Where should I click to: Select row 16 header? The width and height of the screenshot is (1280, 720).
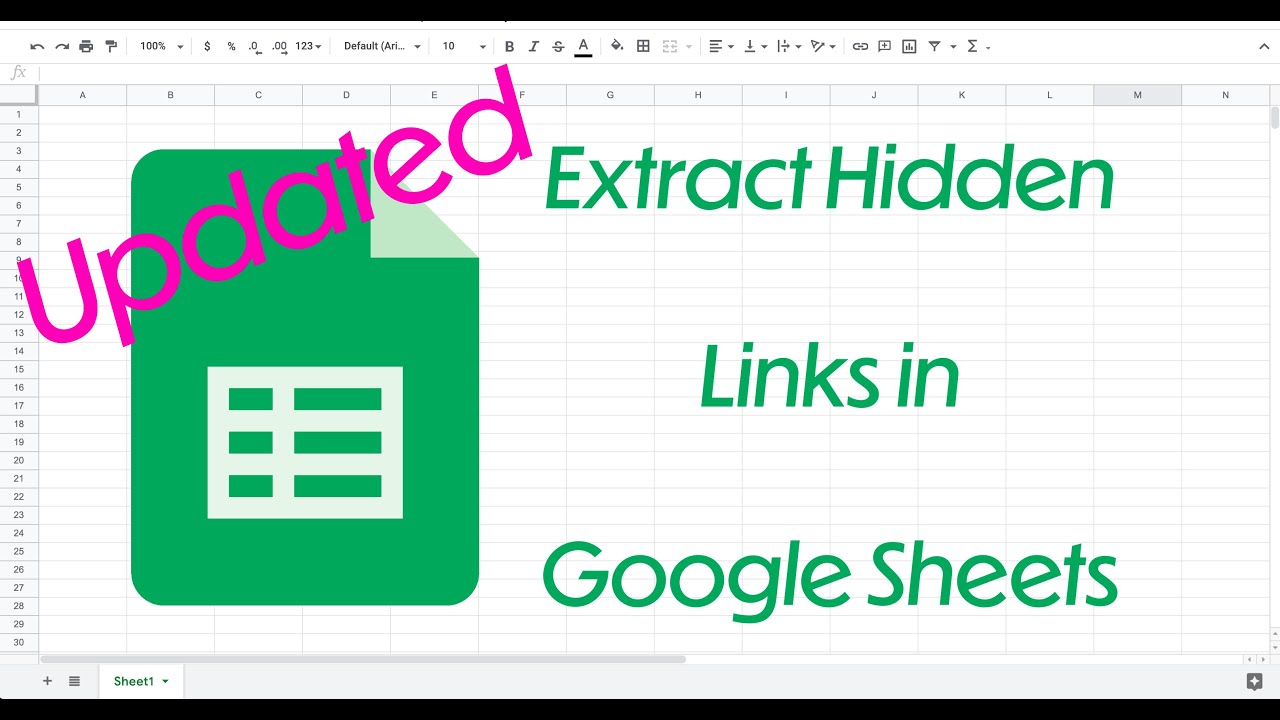tap(19, 387)
